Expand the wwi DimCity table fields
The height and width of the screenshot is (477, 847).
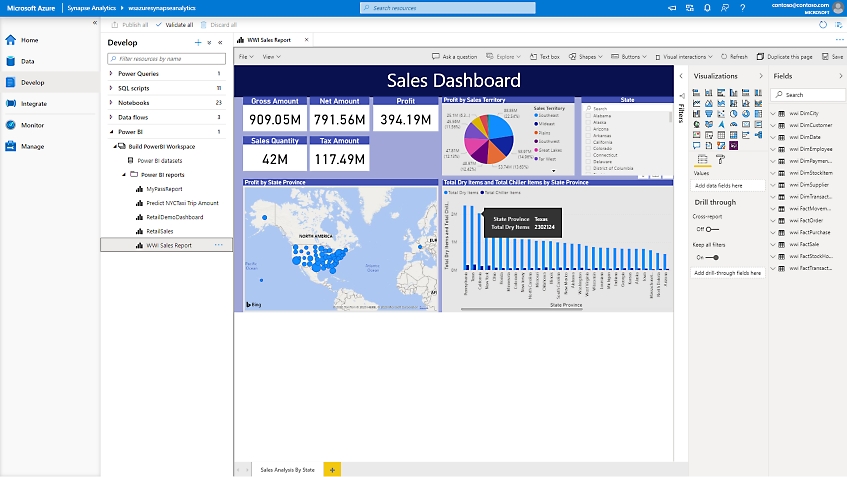click(x=773, y=114)
